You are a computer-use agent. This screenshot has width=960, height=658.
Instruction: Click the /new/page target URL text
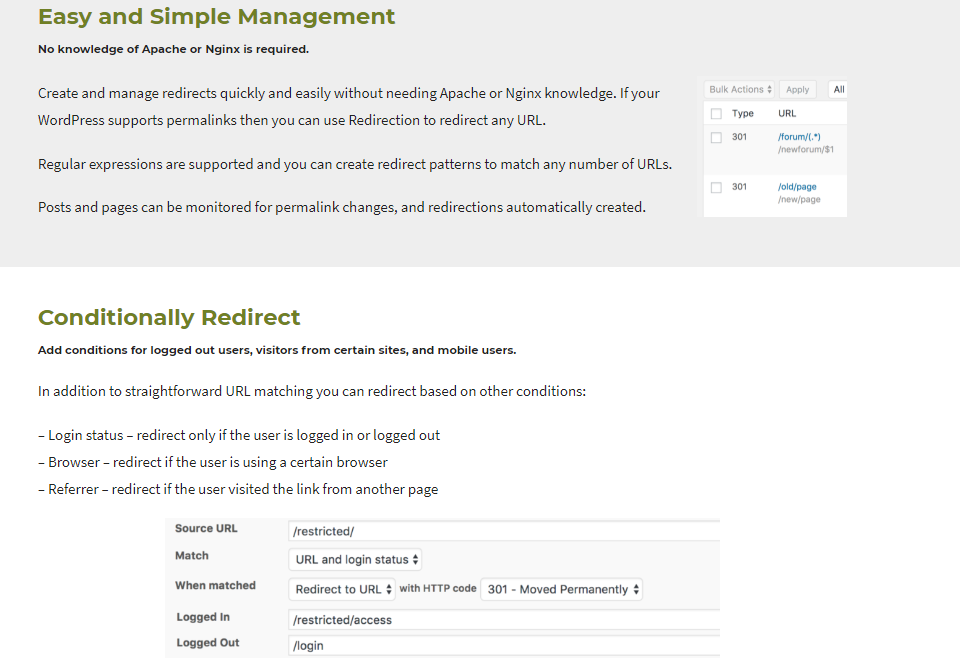pos(799,199)
